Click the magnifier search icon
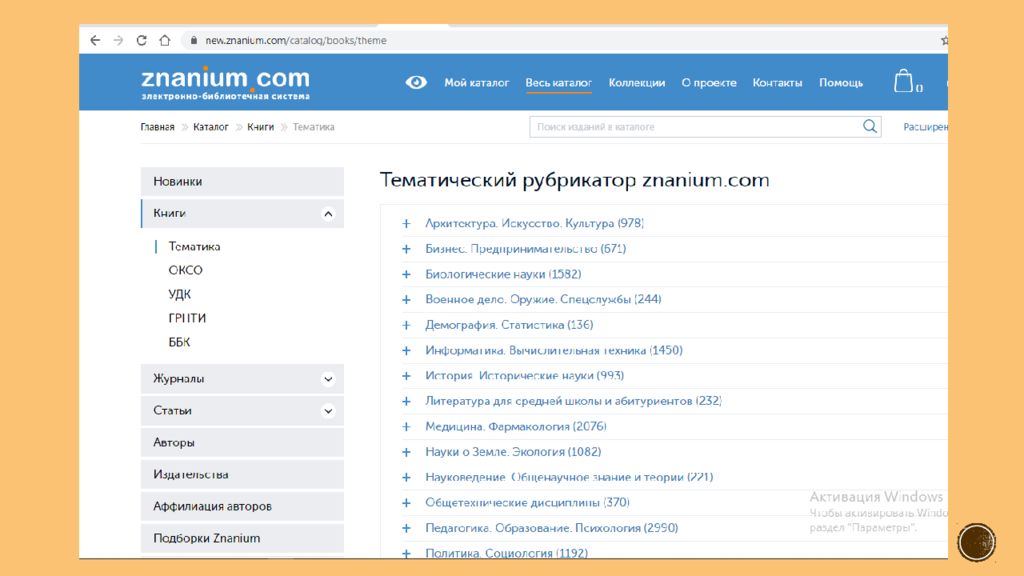This screenshot has height=576, width=1024. pos(870,126)
